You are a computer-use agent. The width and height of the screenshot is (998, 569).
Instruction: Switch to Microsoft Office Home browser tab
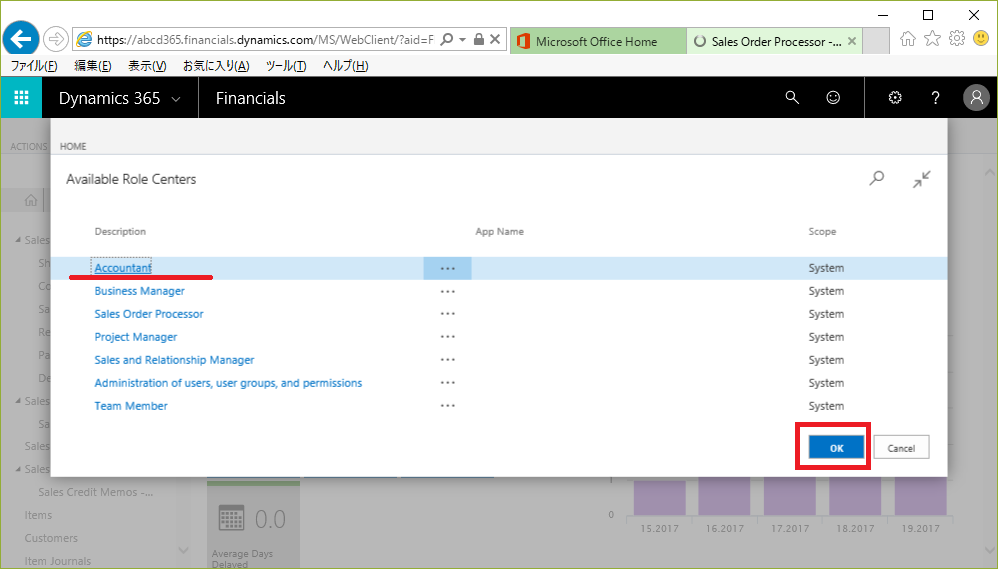598,41
